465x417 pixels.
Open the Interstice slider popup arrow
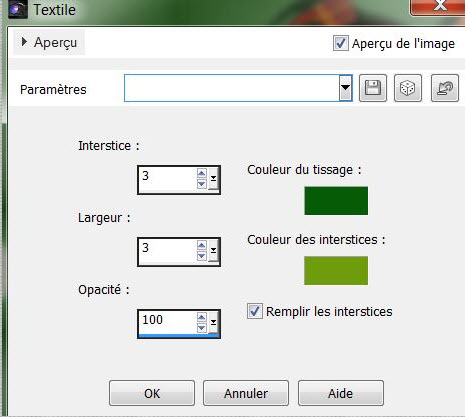coord(213,180)
